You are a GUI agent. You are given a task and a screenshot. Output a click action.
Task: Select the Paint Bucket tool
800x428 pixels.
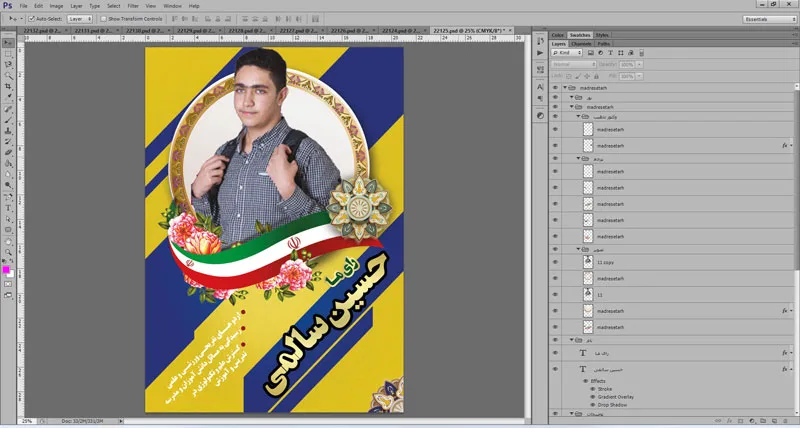click(8, 164)
